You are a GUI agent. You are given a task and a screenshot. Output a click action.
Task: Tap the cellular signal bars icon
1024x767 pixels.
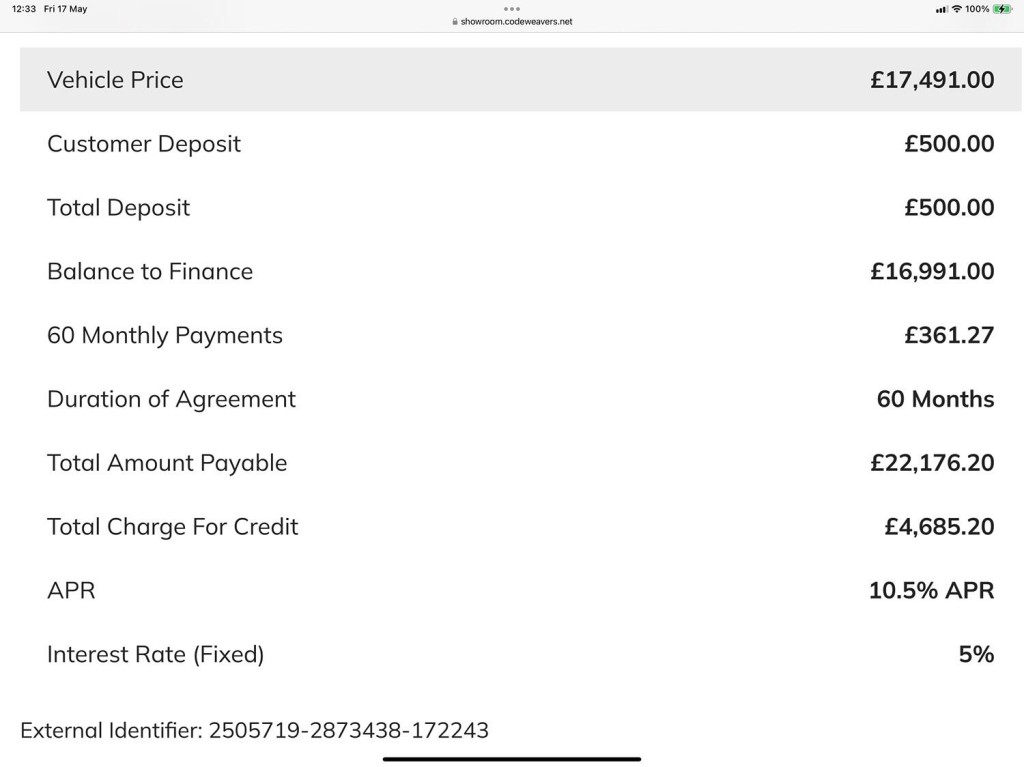pyautogui.click(x=941, y=9)
